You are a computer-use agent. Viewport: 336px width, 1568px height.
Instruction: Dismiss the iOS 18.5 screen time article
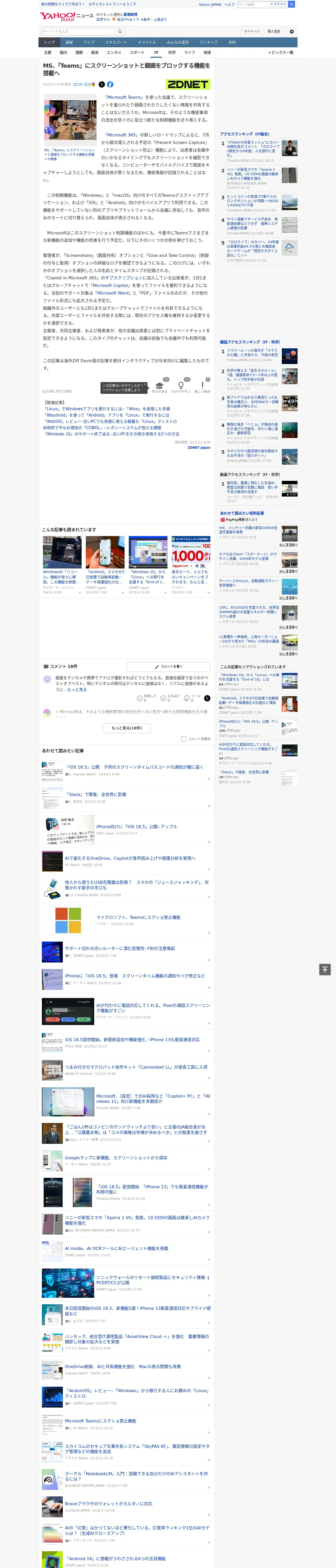pyautogui.click(x=209, y=779)
